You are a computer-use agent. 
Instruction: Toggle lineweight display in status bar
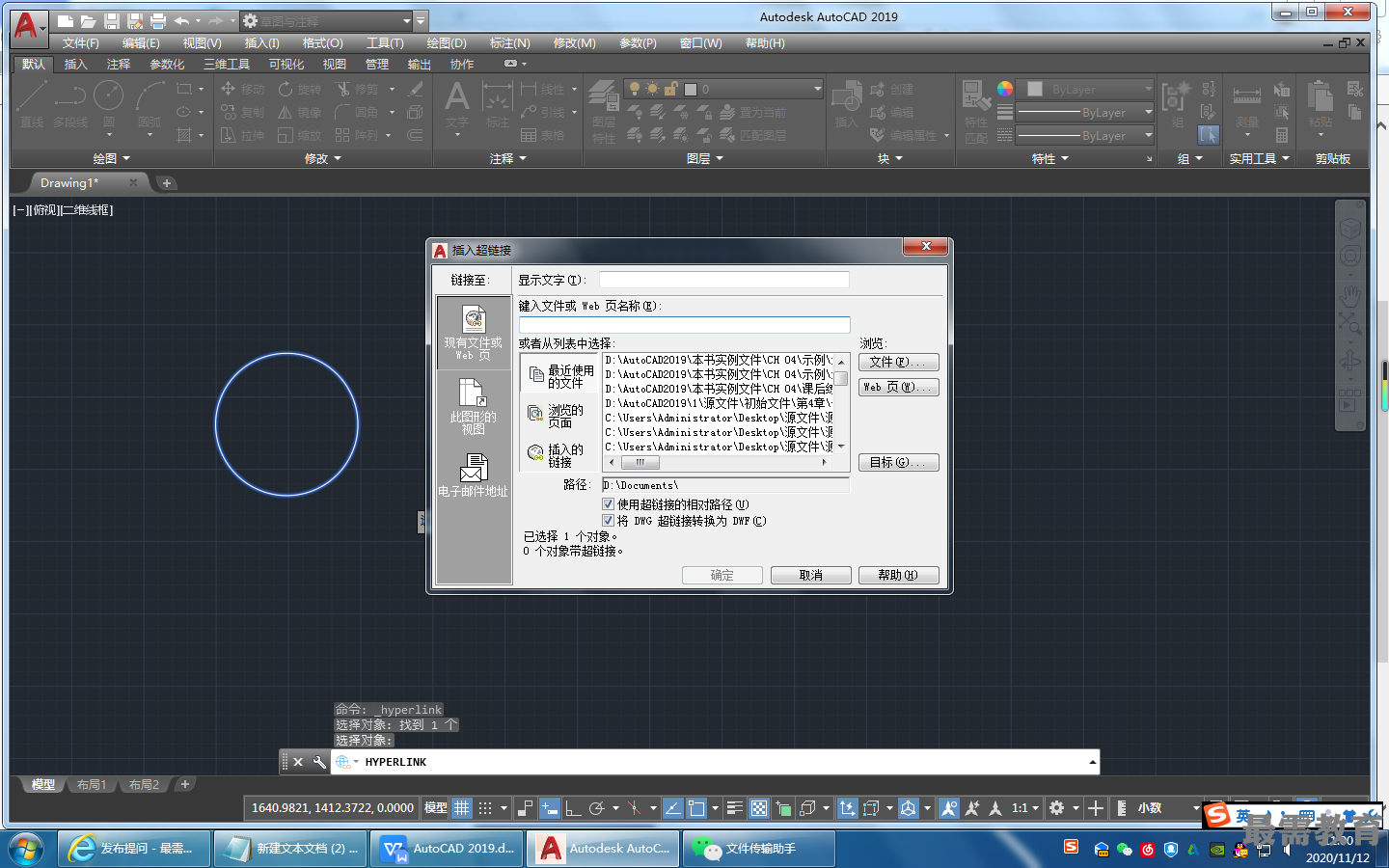(x=735, y=808)
